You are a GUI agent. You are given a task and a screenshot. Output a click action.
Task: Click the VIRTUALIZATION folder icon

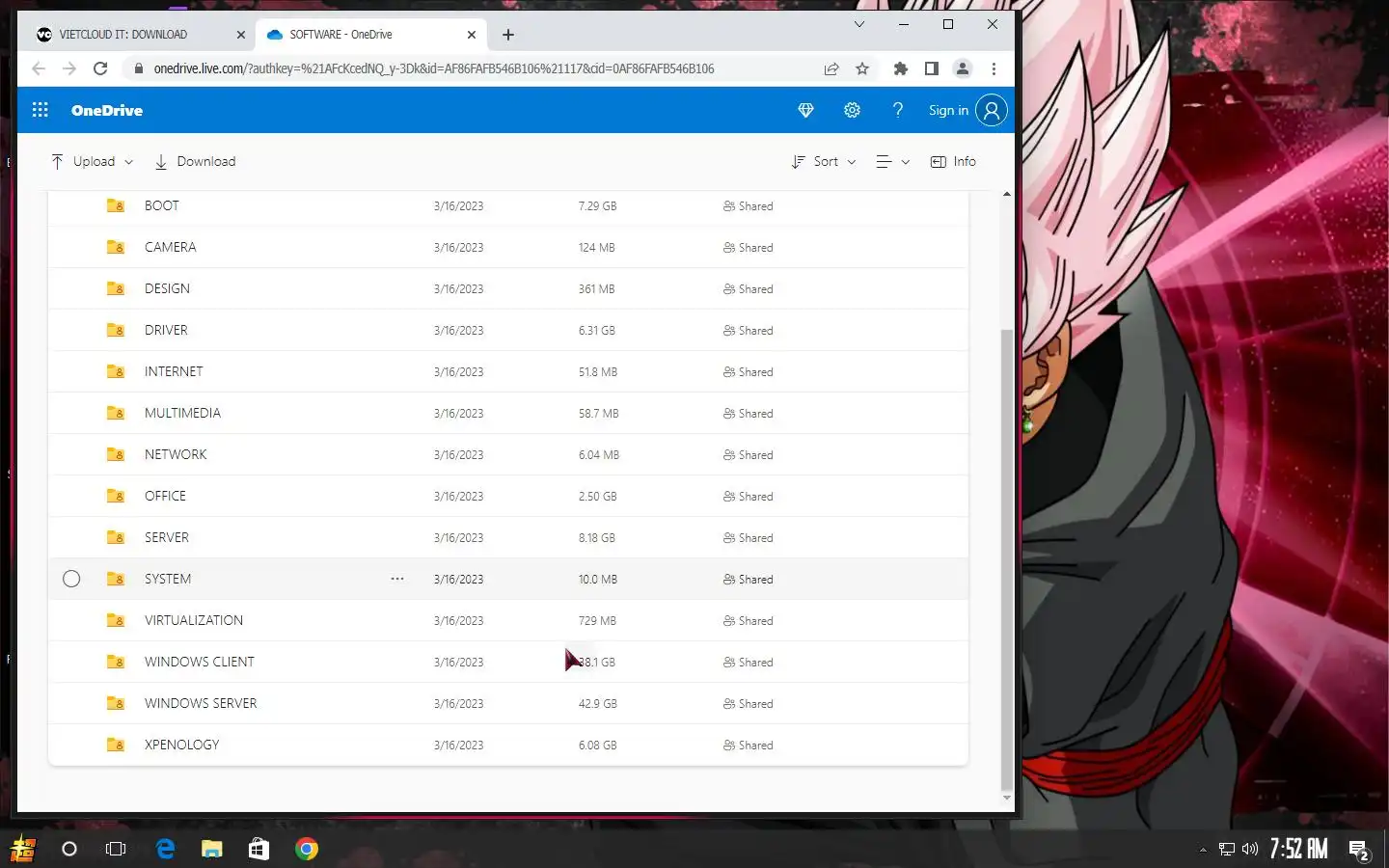116,620
